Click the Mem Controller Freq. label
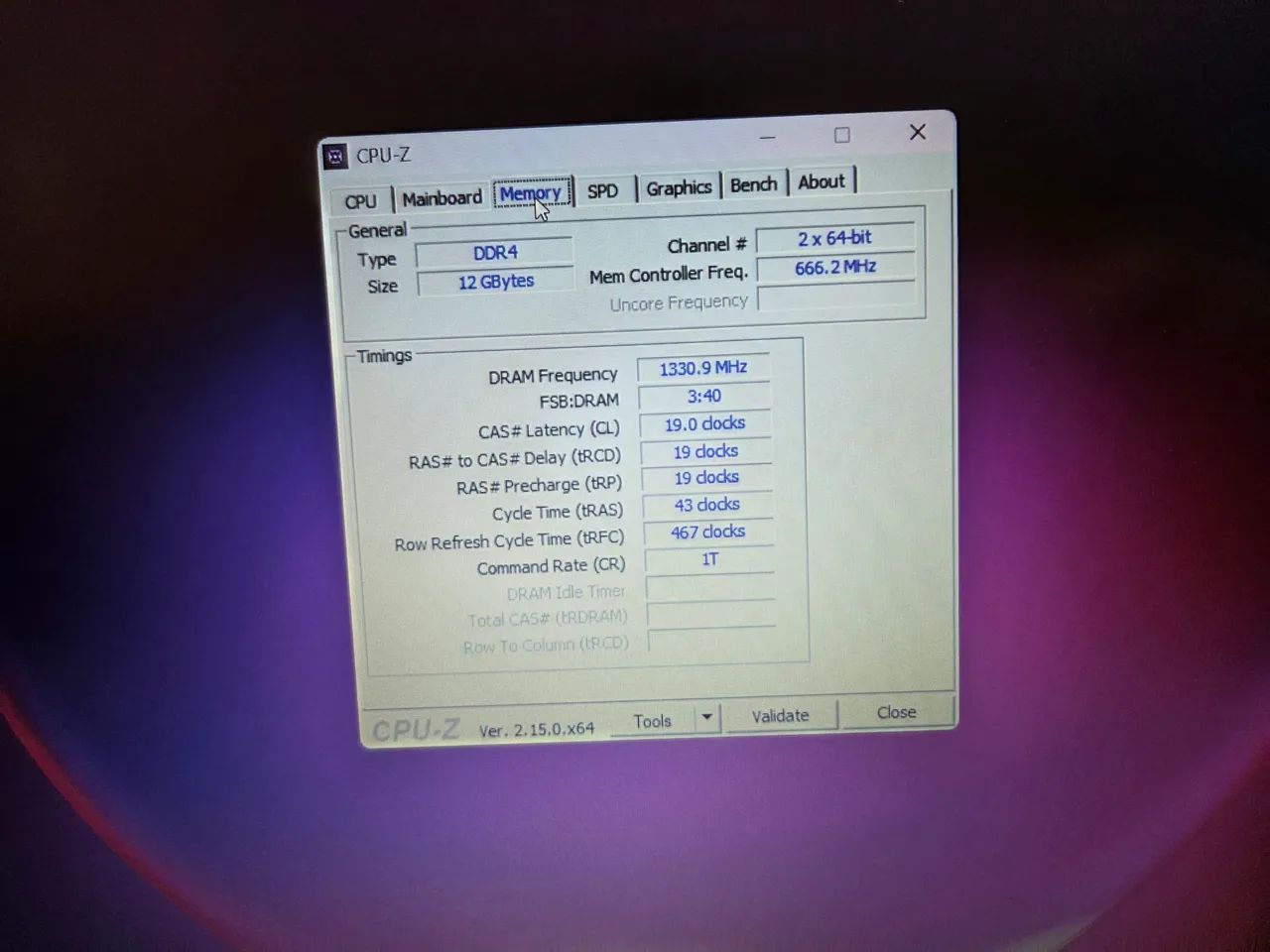 tap(669, 275)
